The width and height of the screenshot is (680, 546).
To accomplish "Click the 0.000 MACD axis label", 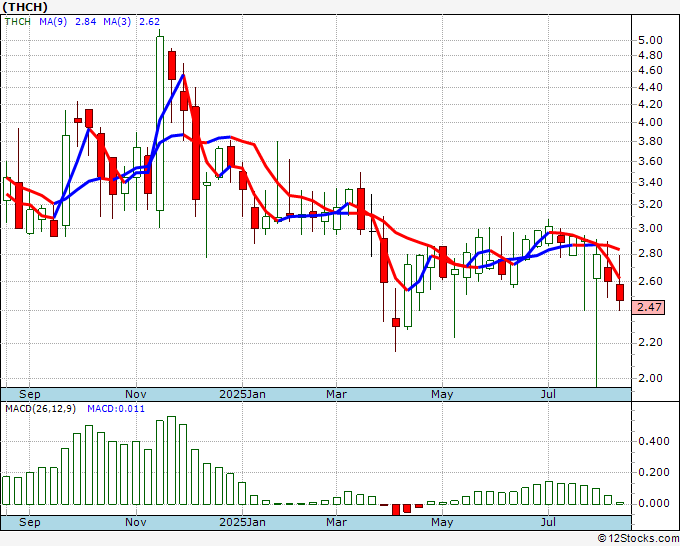I will click(x=654, y=503).
